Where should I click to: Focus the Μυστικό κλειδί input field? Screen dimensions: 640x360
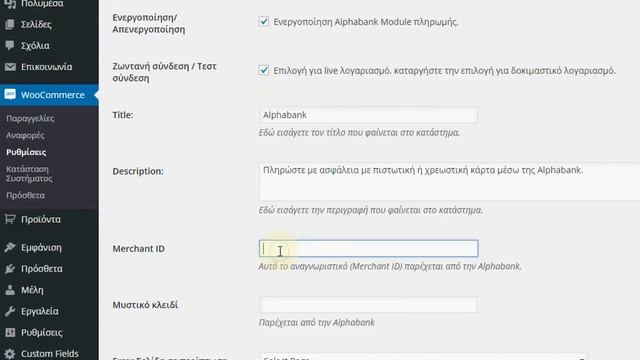click(368, 304)
